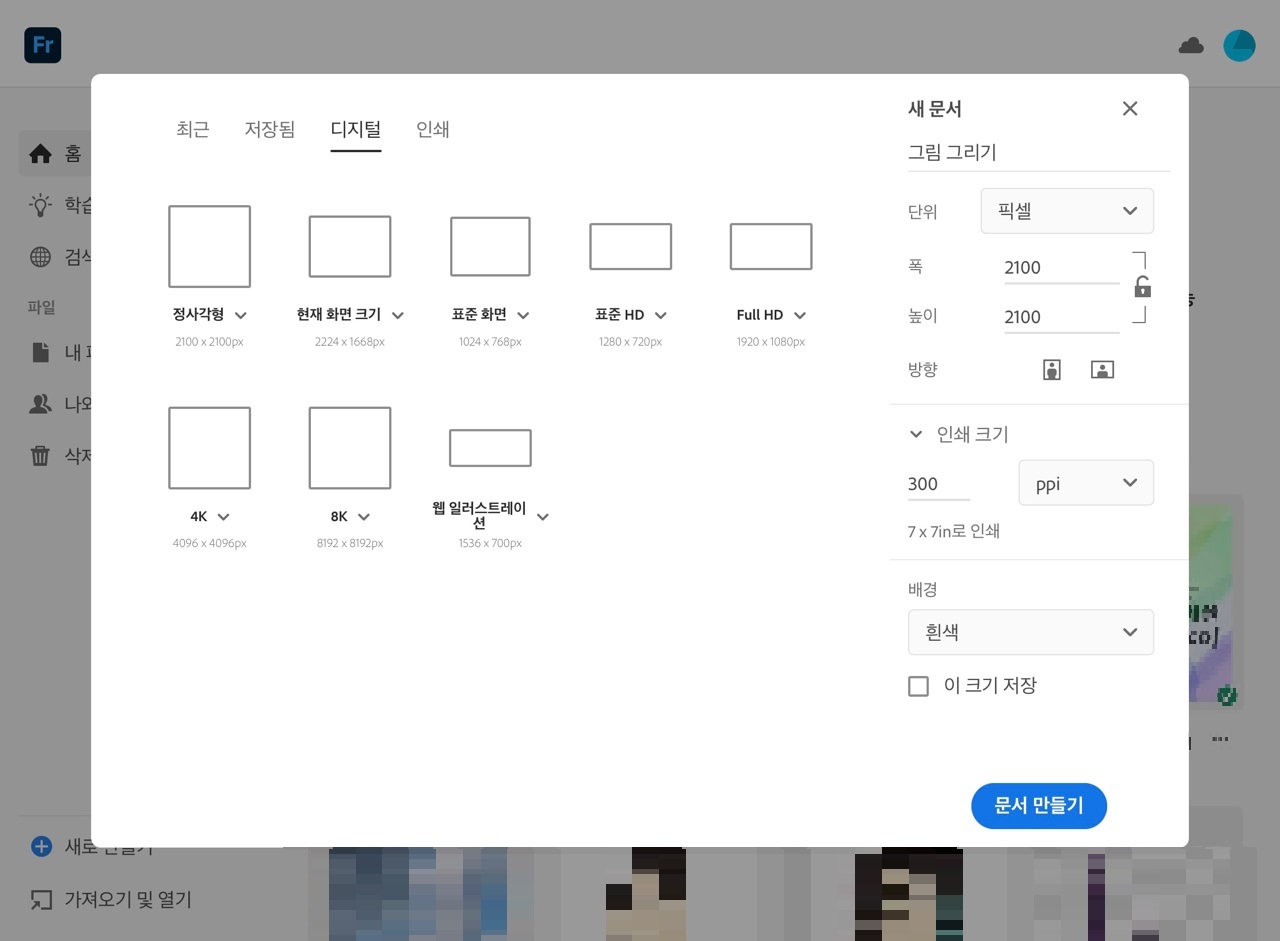1280x941 pixels.
Task: Select the 8K preset thumbnail
Action: 350,448
